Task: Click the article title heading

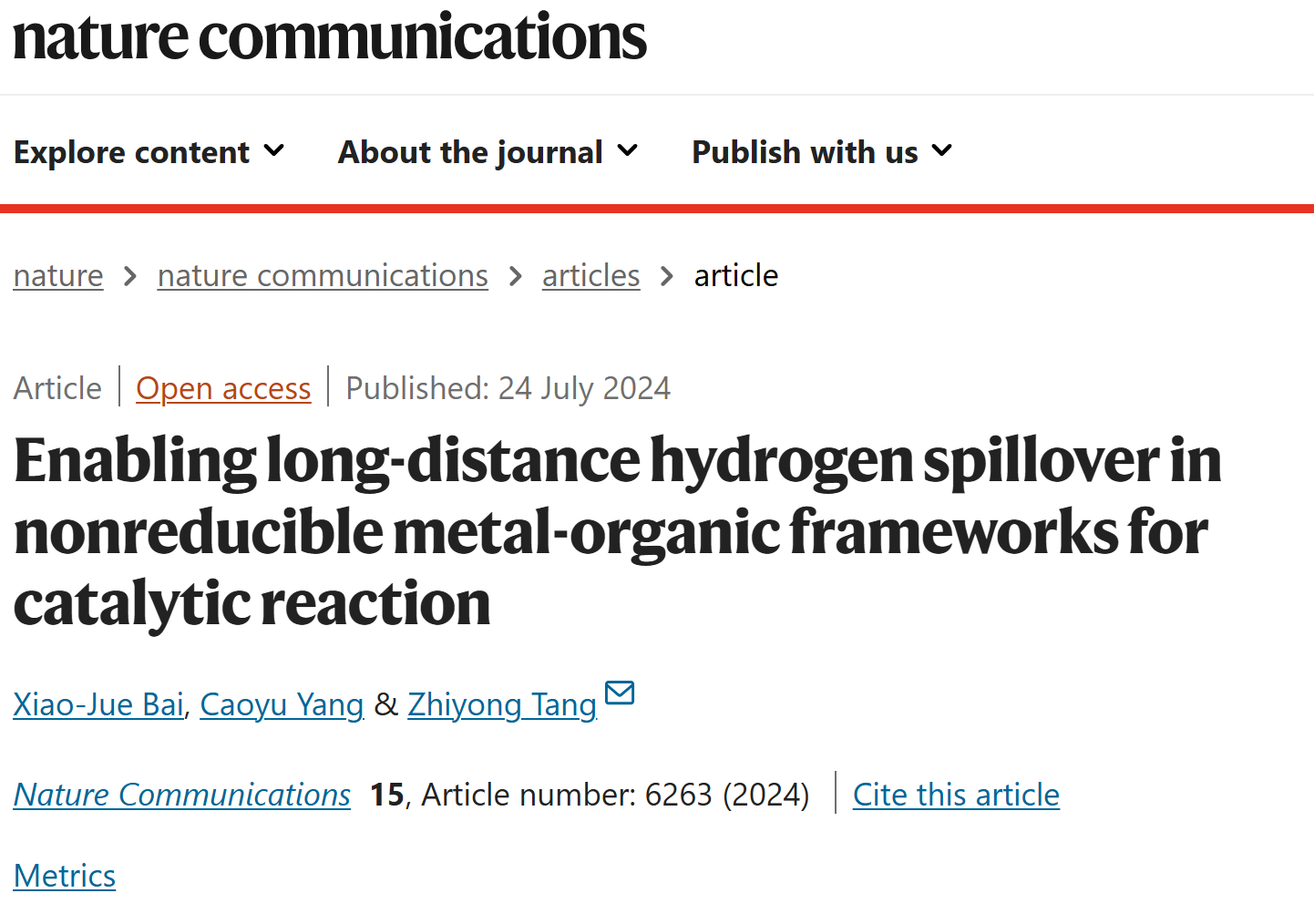Action: [618, 531]
